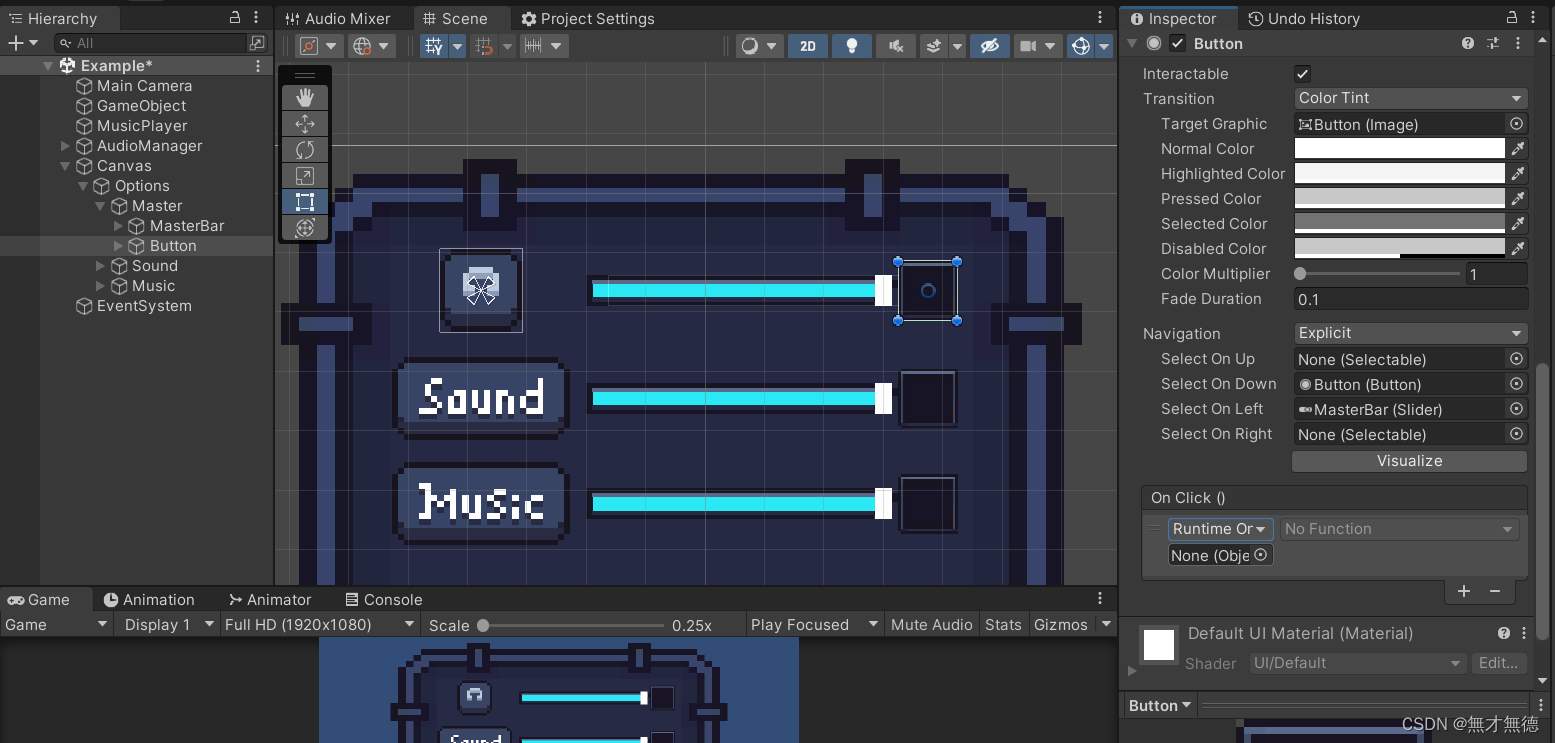Pick Normal Color with the eyedropper
Image resolution: width=1555 pixels, height=743 pixels.
click(1518, 149)
